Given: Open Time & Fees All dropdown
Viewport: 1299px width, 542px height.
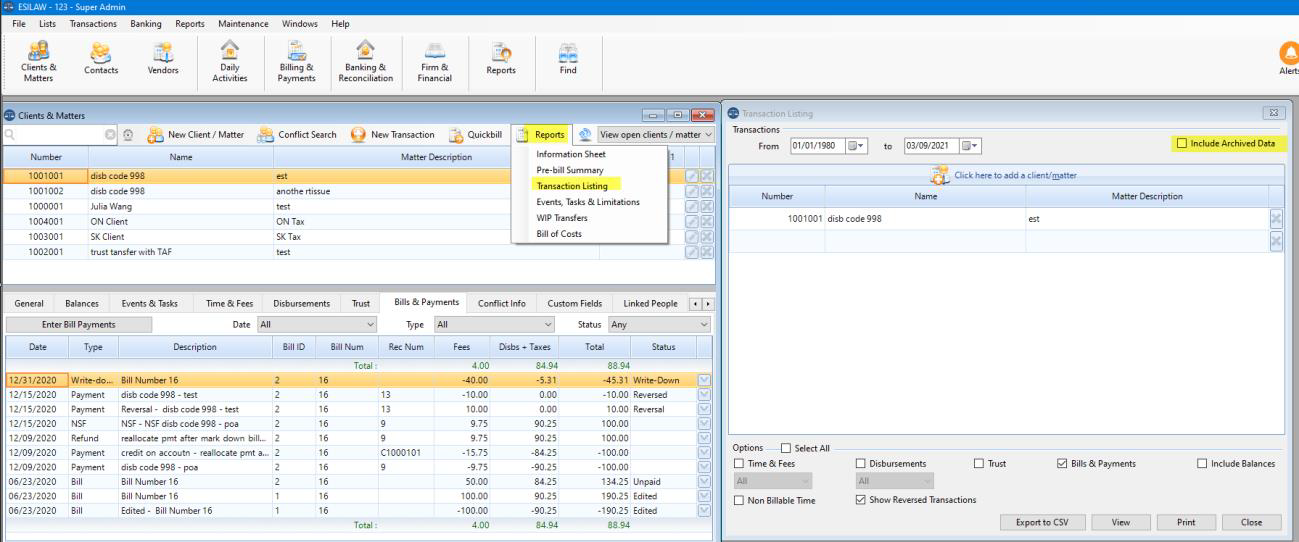Looking at the screenshot, I should point(773,481).
